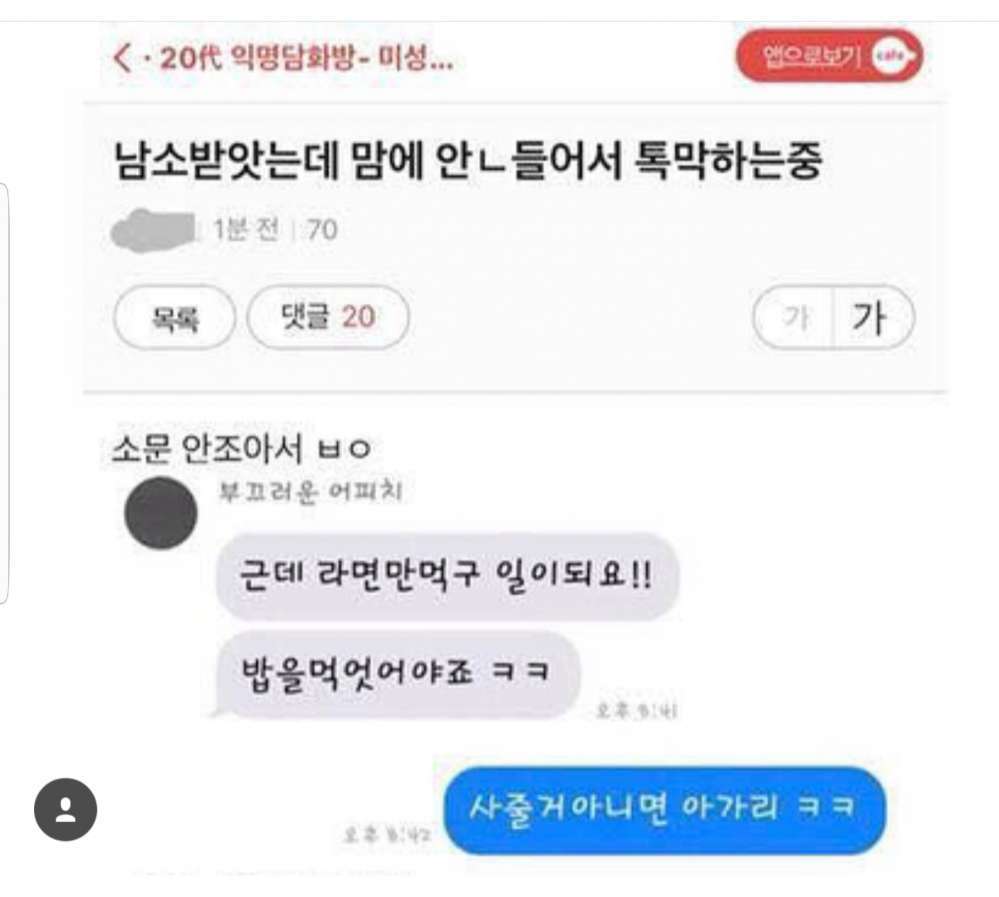Select the post title 남소받앗는데 text
This screenshot has height=897, width=999.
[468, 160]
